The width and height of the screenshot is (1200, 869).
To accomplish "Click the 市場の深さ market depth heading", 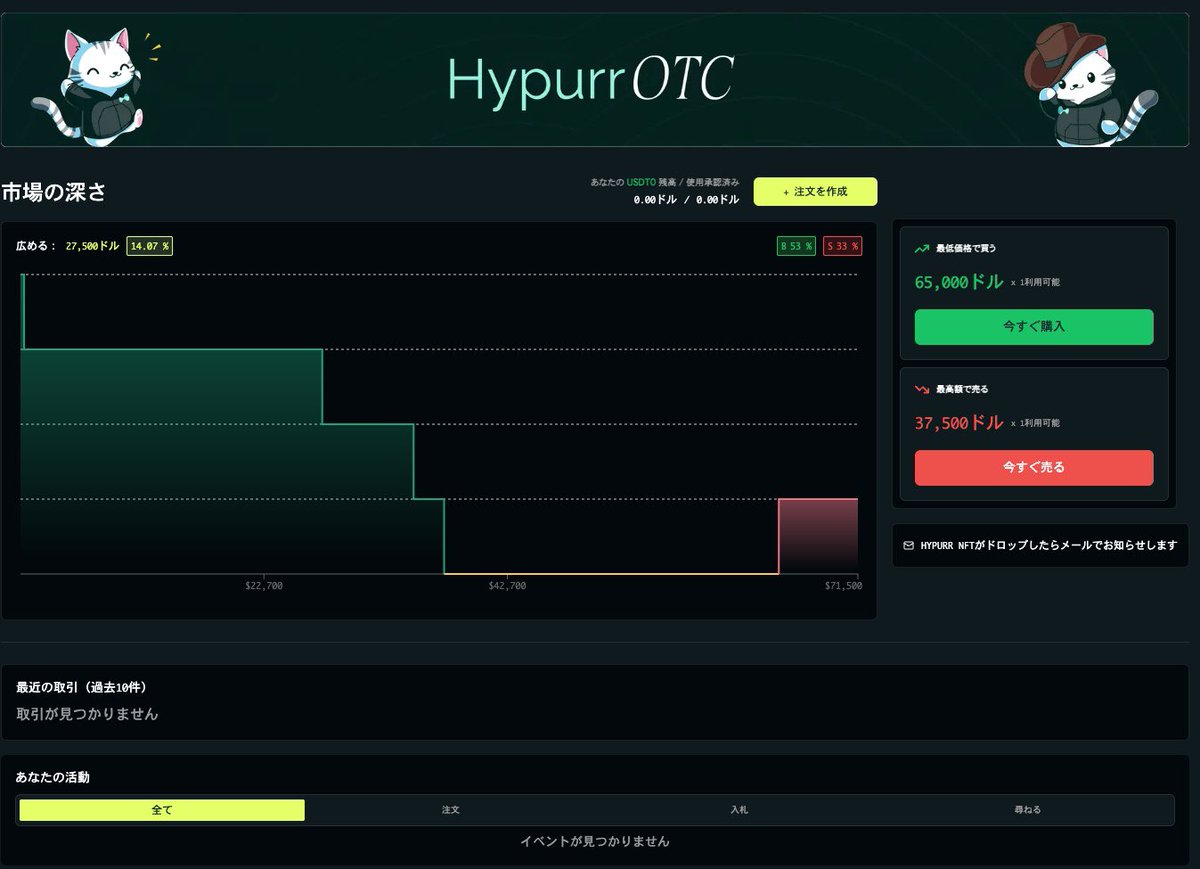I will tap(54, 192).
